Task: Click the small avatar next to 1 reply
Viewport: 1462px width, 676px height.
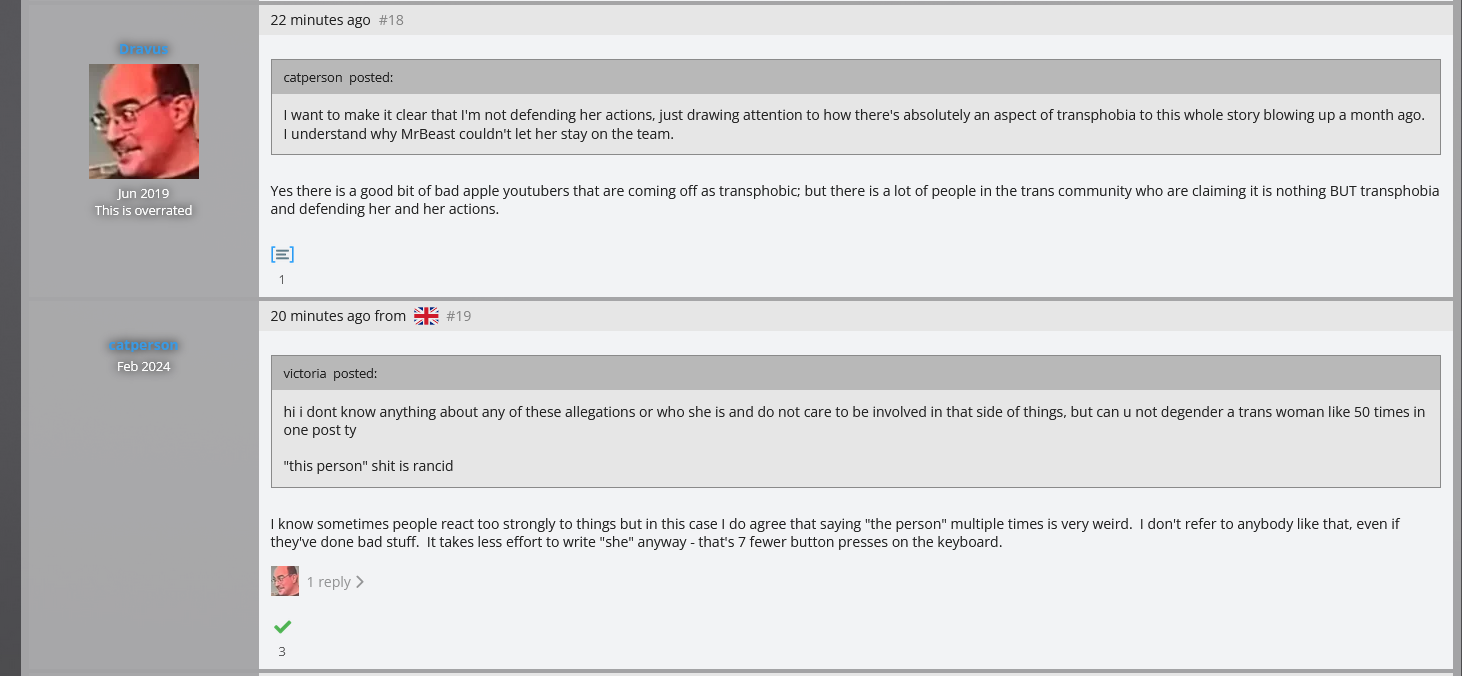Action: [x=285, y=581]
